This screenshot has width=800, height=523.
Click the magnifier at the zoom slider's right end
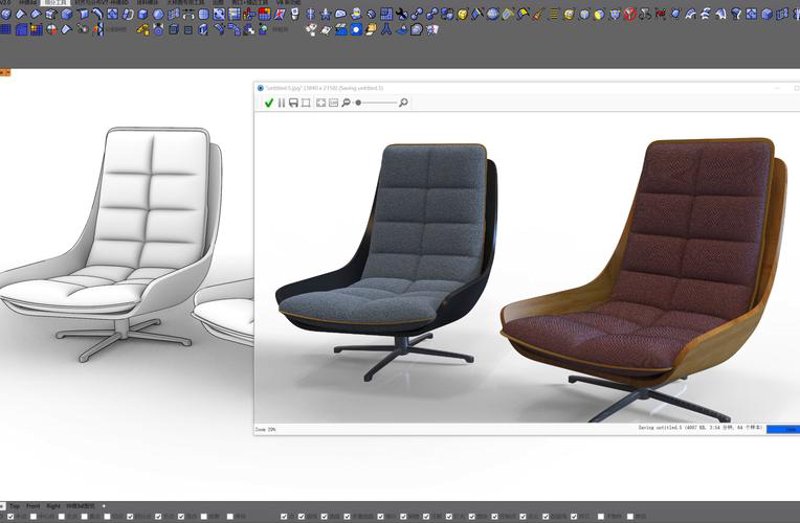pos(403,103)
